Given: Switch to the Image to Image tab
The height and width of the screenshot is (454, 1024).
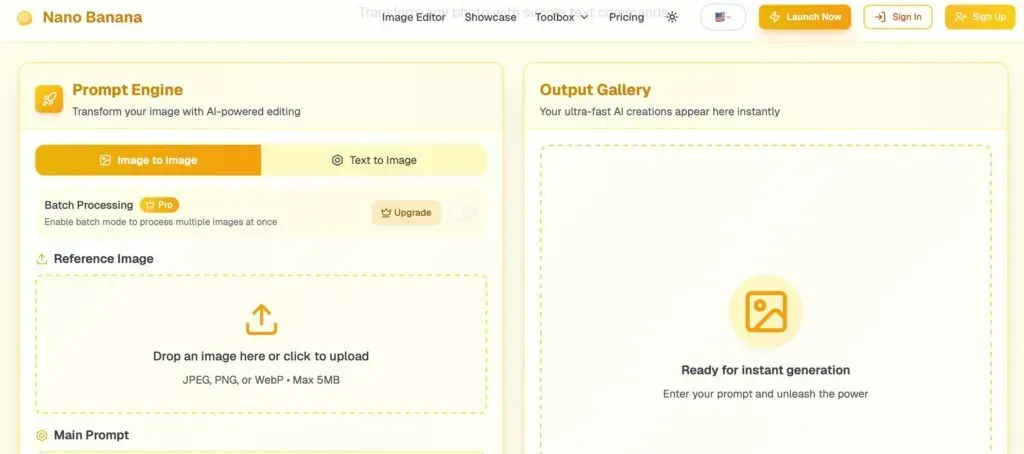Looking at the screenshot, I should (148, 160).
